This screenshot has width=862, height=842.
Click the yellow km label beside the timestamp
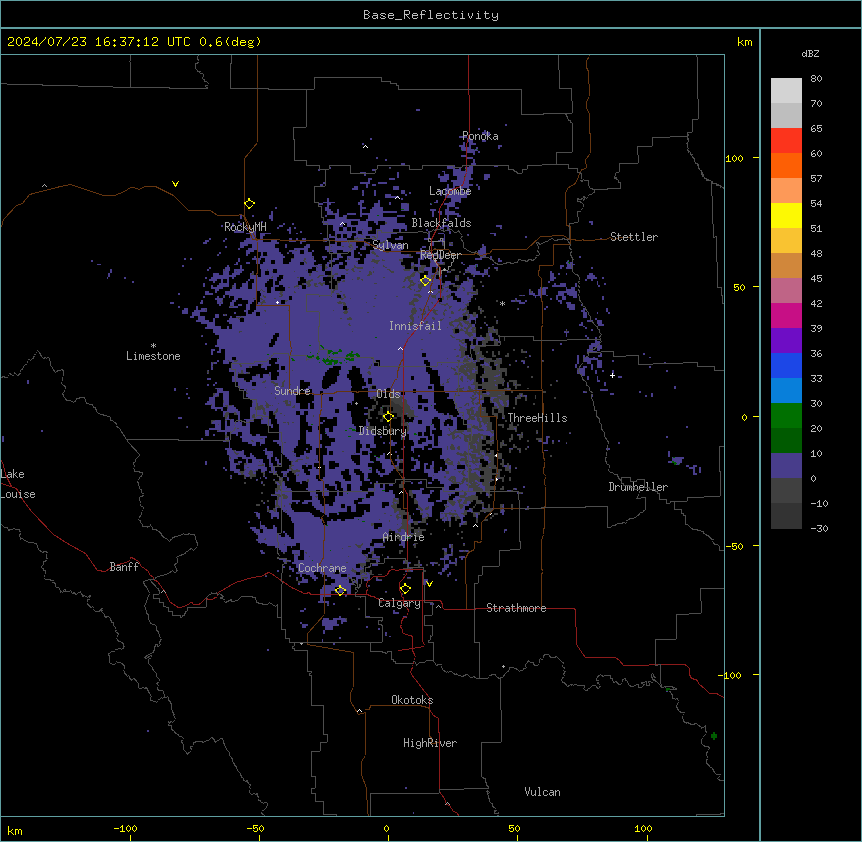click(x=745, y=42)
